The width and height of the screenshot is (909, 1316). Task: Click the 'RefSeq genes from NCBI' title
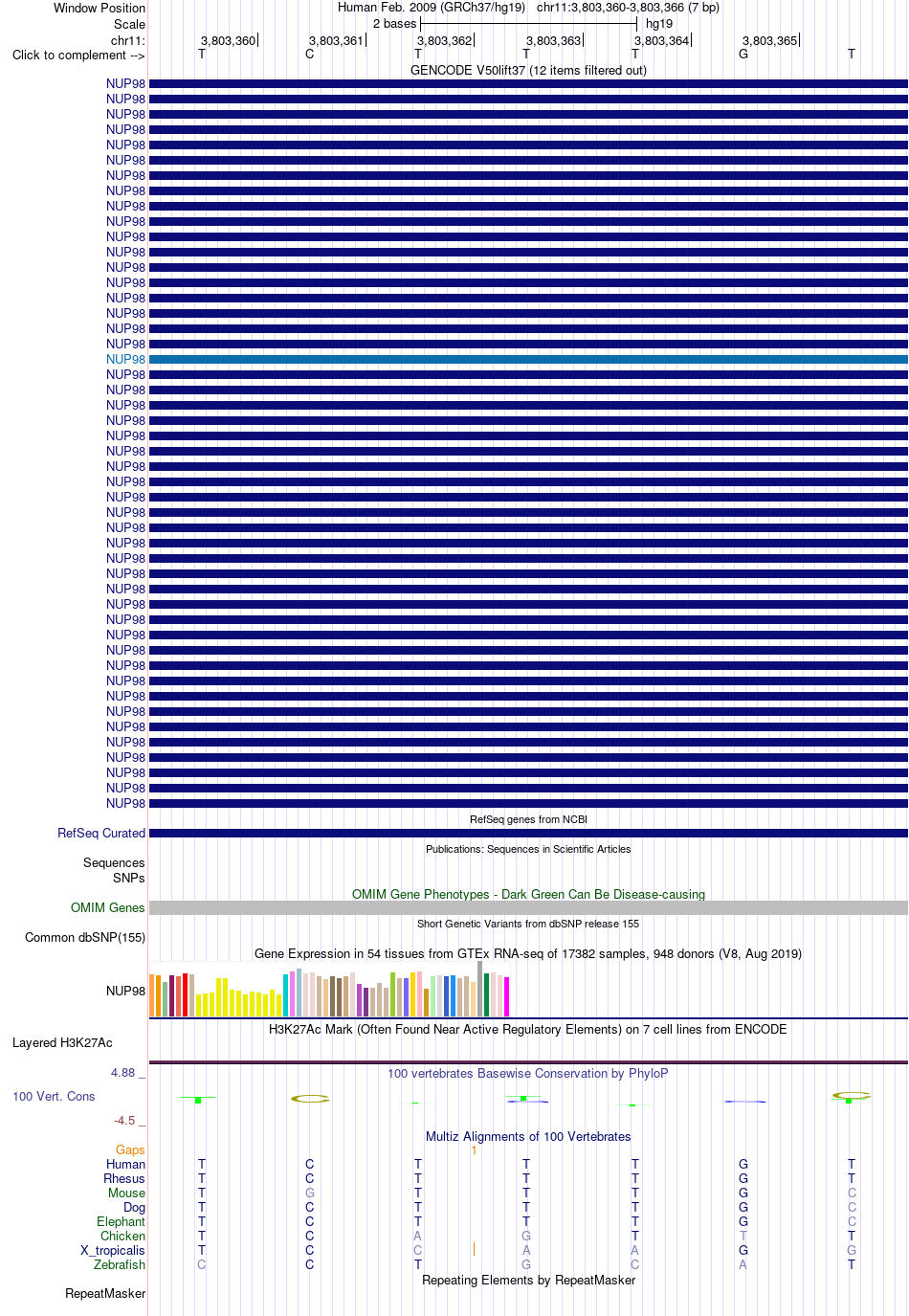(528, 819)
